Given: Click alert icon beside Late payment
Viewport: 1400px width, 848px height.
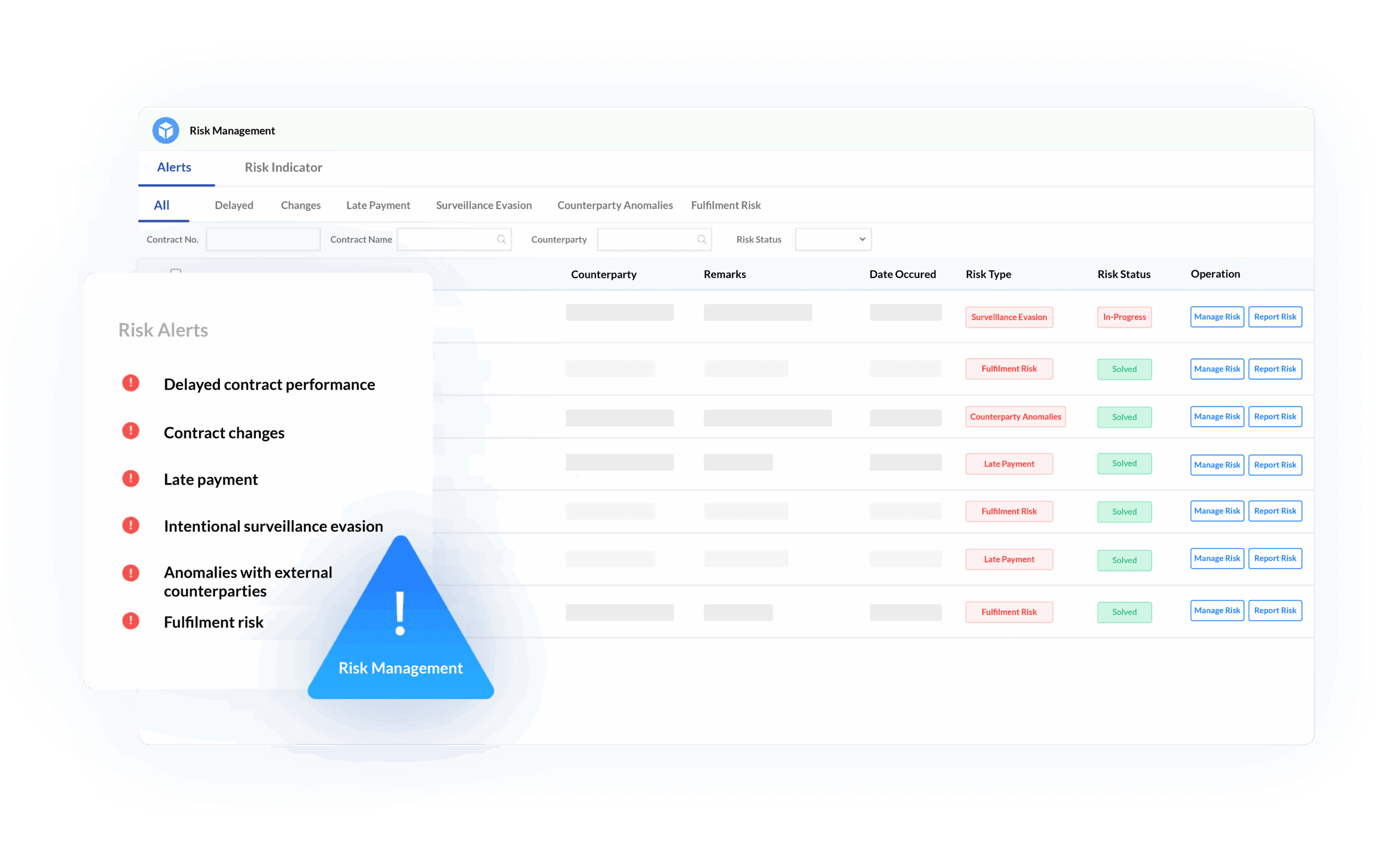Looking at the screenshot, I should pos(131,479).
